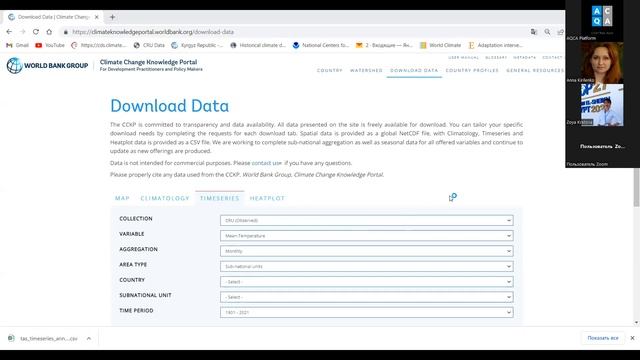Open a new browser tab
Viewport: 640px width, 360px height.
click(112, 17)
